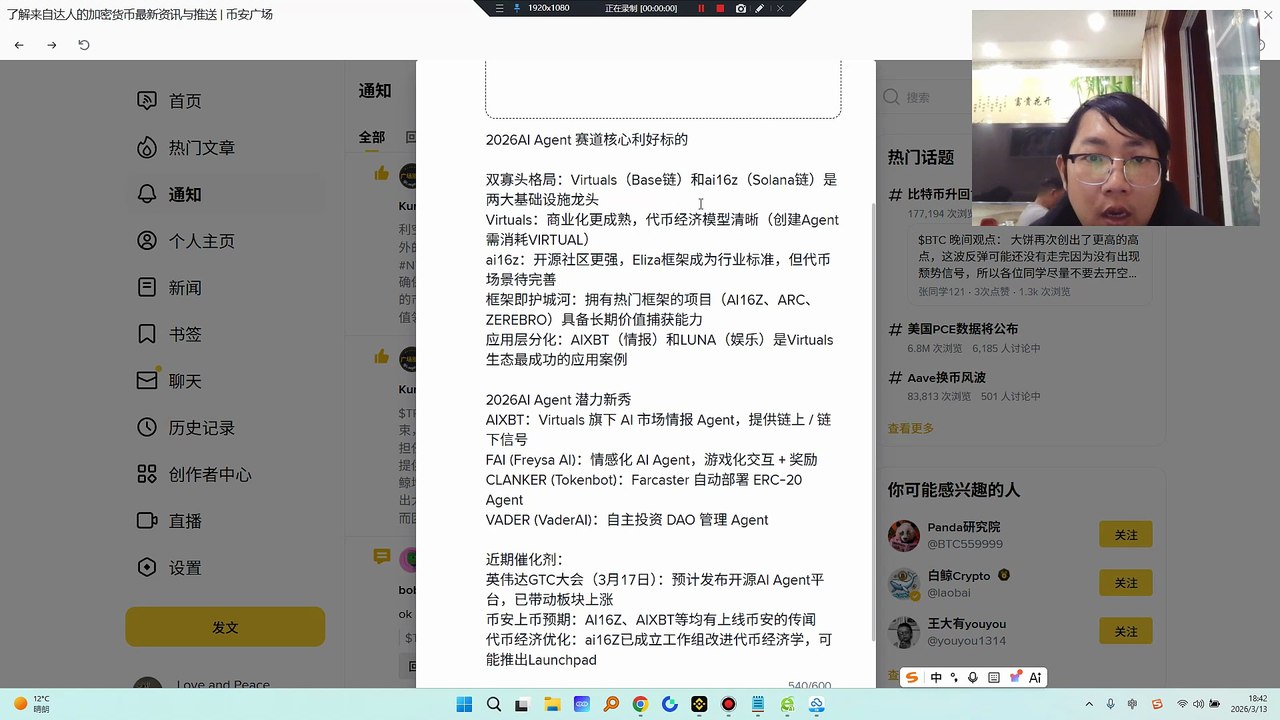Open 历史记录 history
This screenshot has height=720, width=1280.
186,428
